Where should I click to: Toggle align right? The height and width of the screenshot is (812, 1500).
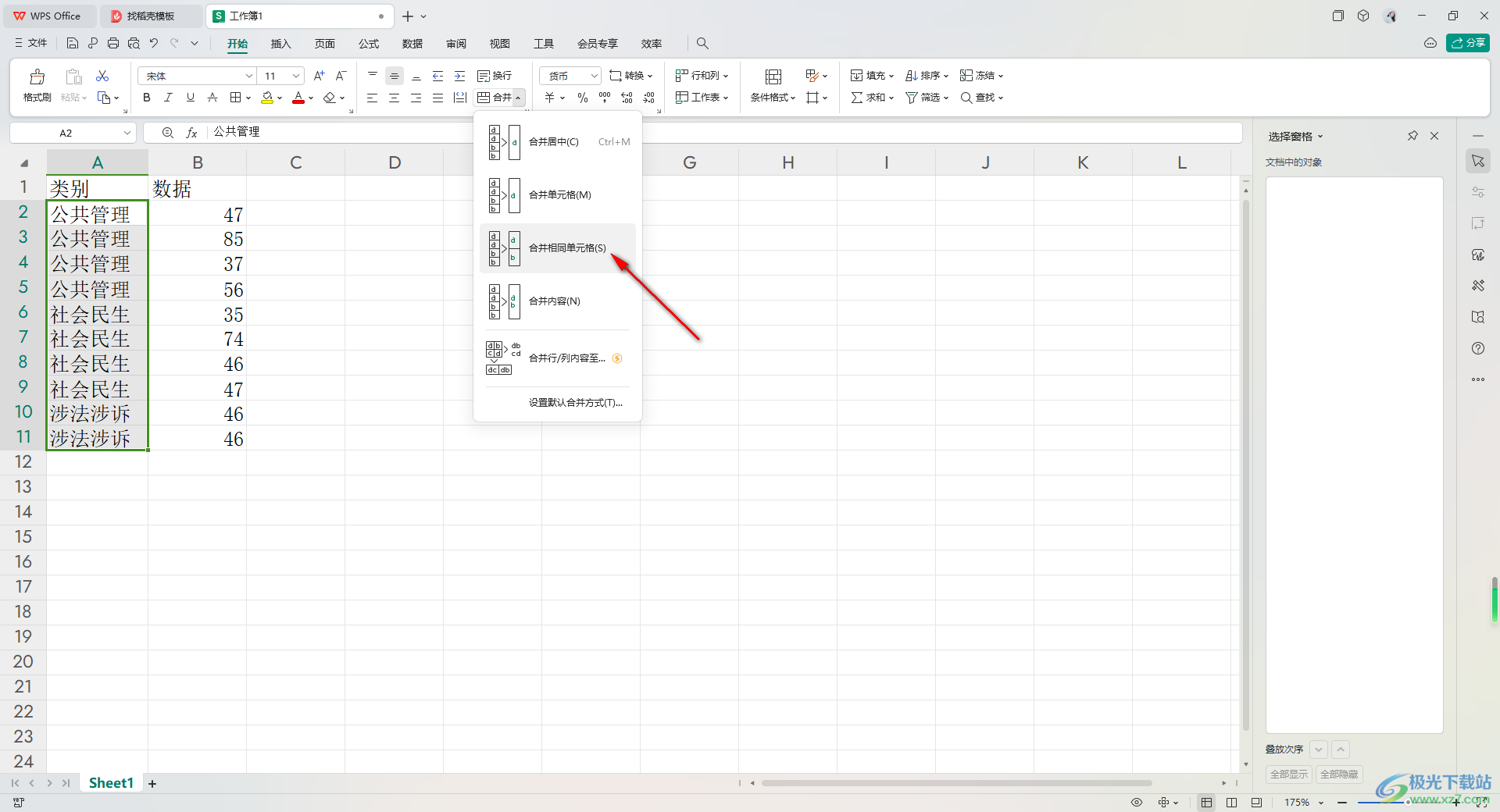(416, 98)
